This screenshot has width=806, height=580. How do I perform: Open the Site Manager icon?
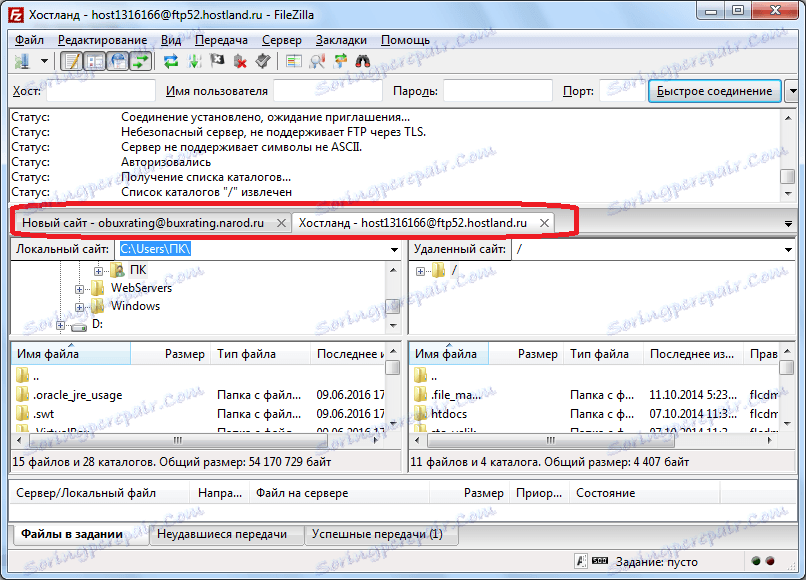[x=22, y=62]
